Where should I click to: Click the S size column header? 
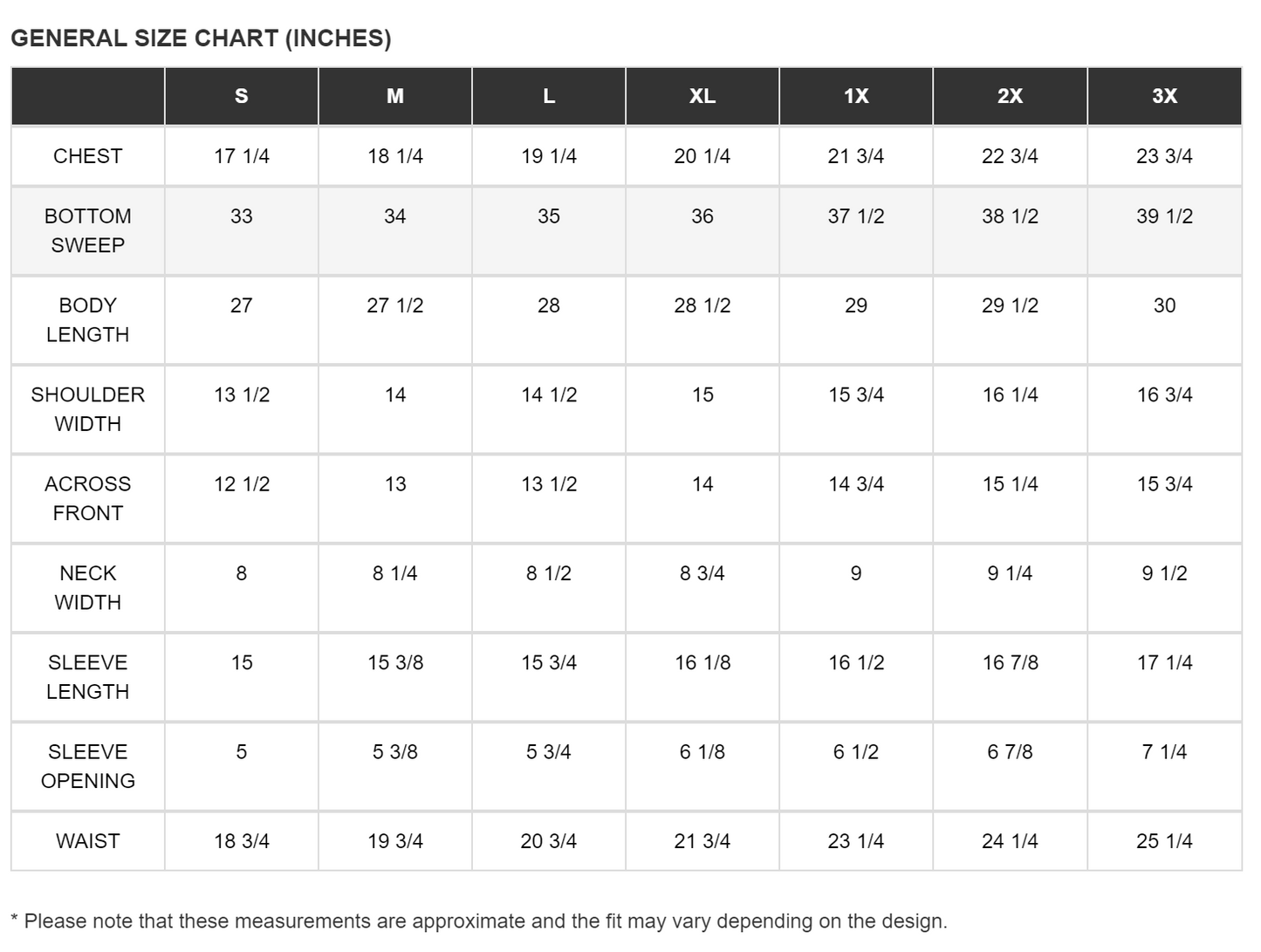tap(242, 96)
